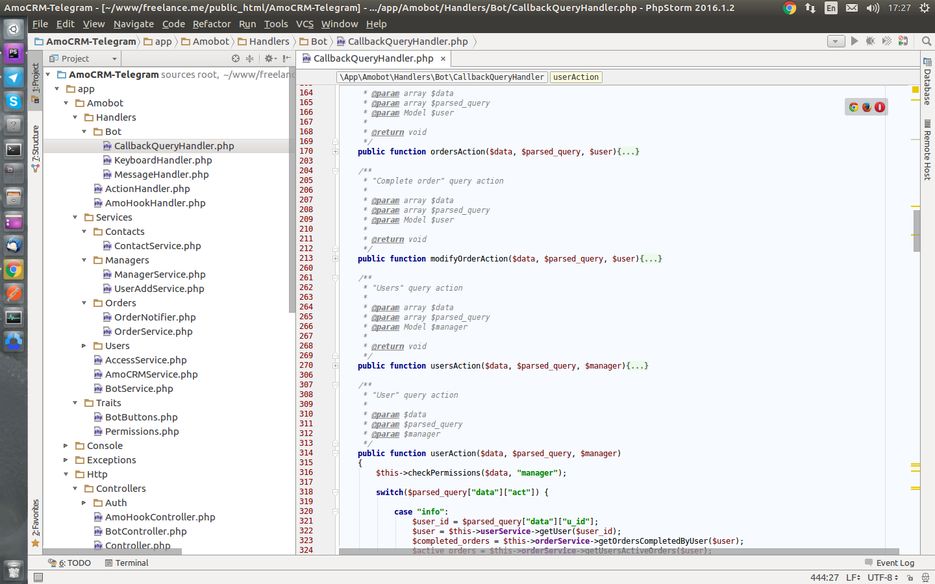Viewport: 935px width, 584px height.
Task: Click the CallbackQueryHandler namespace breadcrumb
Action: [x=442, y=77]
